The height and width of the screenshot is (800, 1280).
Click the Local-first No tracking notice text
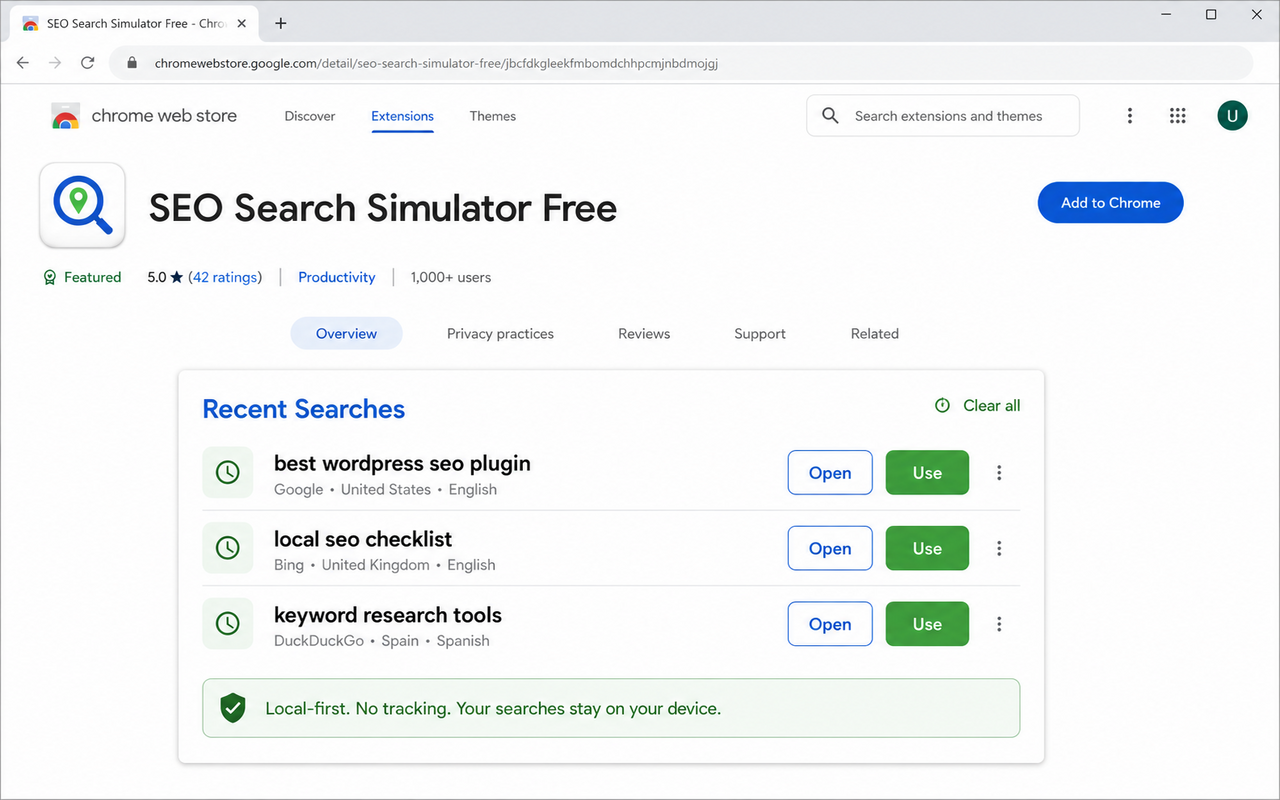(493, 709)
